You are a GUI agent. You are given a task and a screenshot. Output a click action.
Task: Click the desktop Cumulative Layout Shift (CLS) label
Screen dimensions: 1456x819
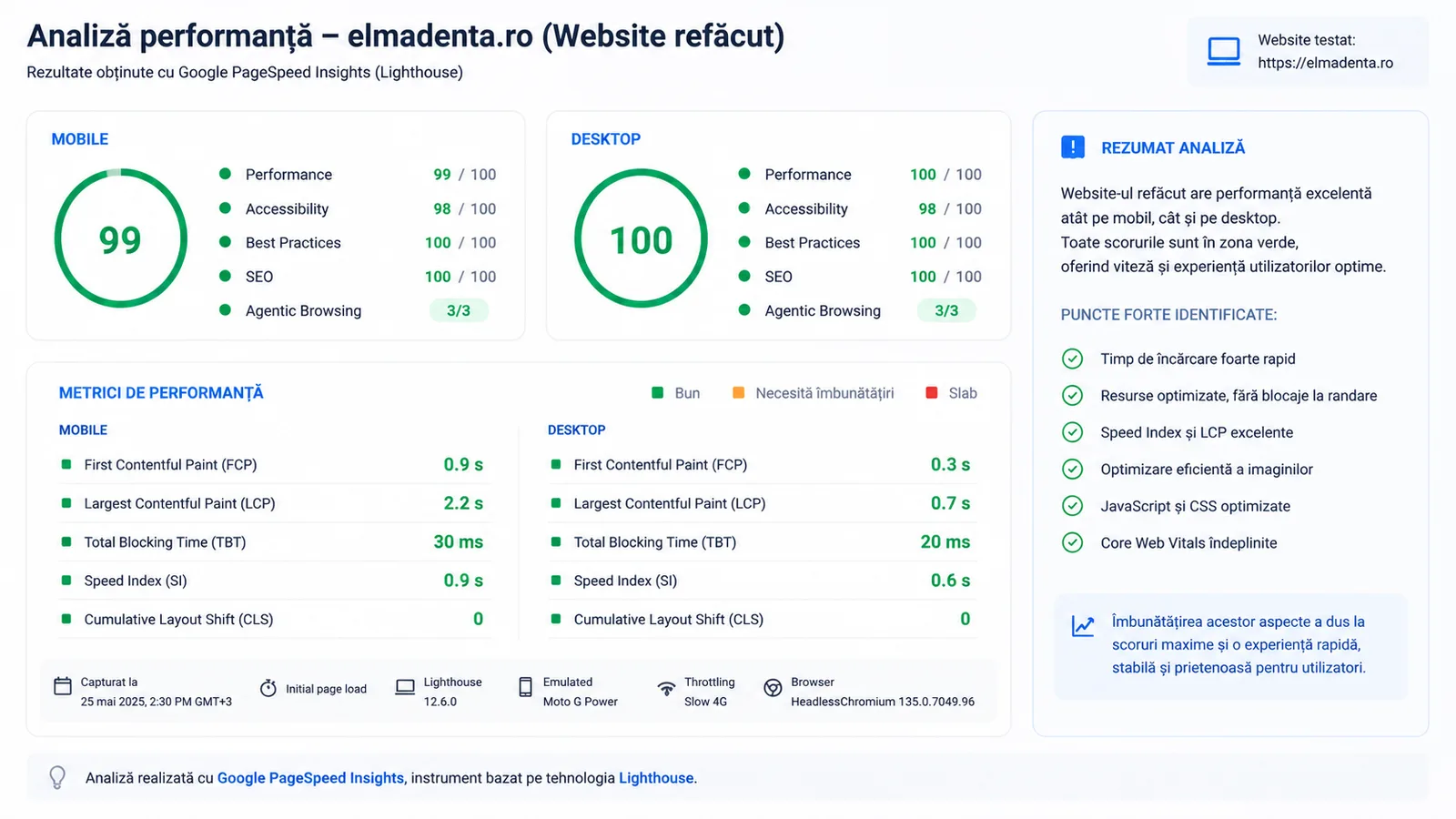coord(669,619)
